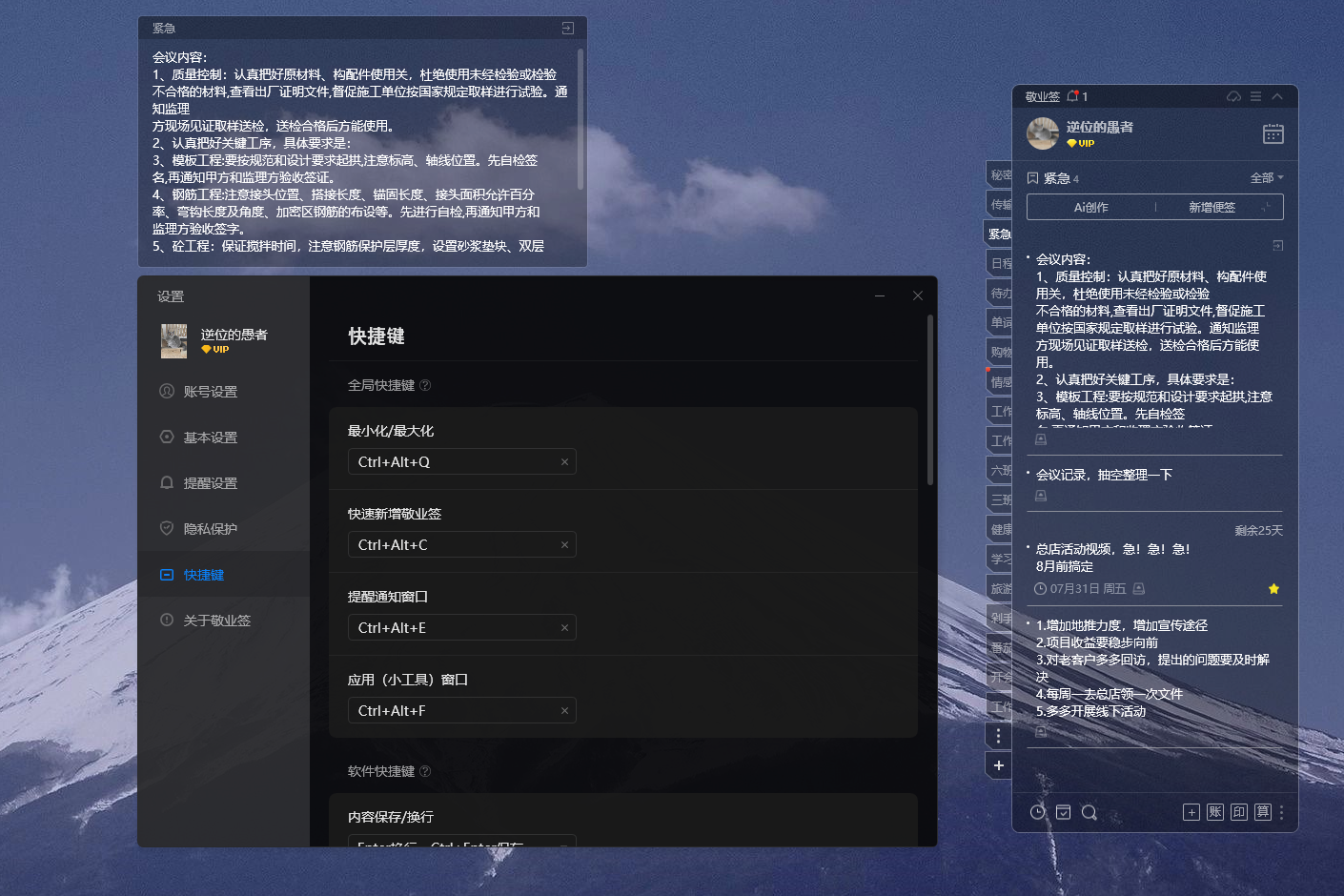Open the 健康 category tab
Viewport: 1344px width, 896px height.
point(1000,529)
